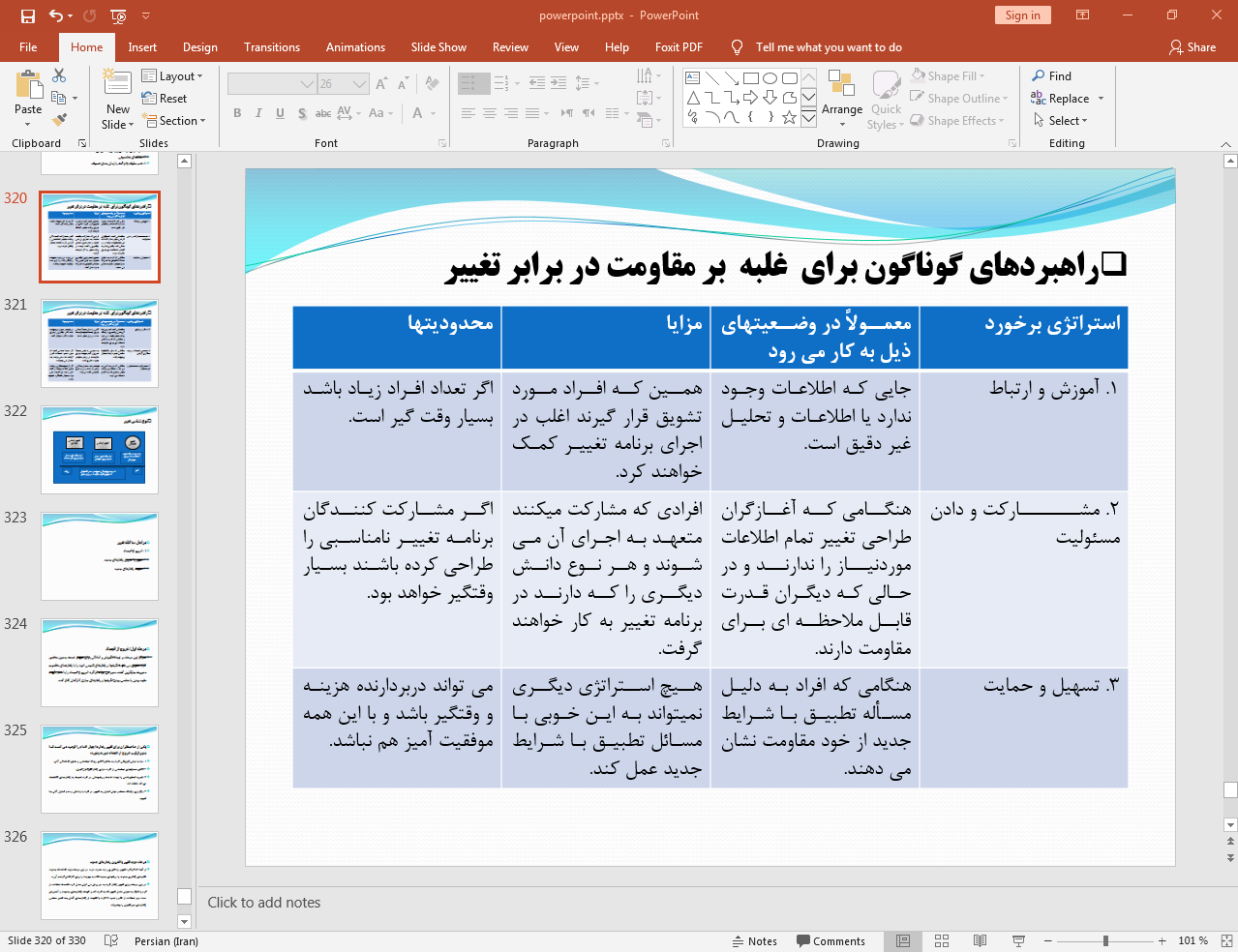Open the font size dropdown arrow
This screenshot has height=952, width=1238.
[360, 84]
